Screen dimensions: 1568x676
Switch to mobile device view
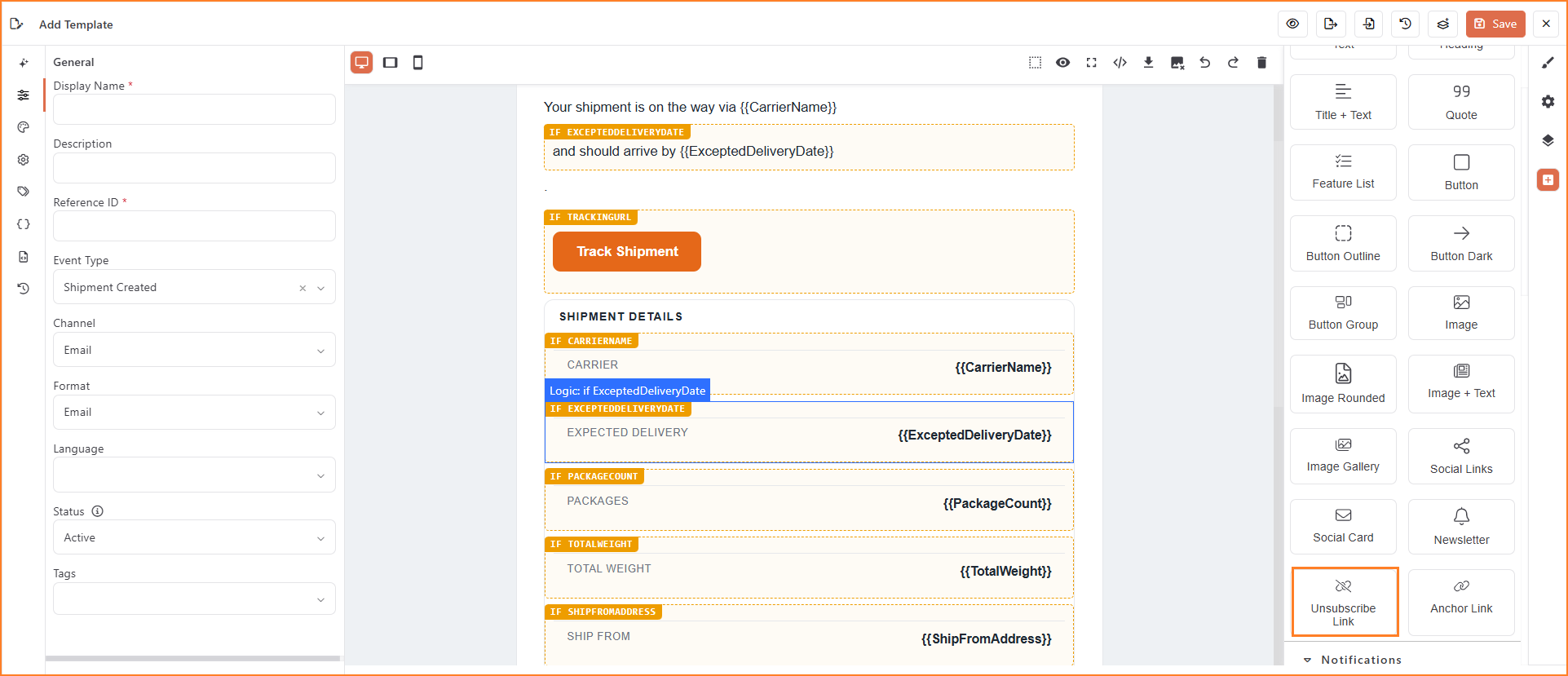tap(418, 62)
